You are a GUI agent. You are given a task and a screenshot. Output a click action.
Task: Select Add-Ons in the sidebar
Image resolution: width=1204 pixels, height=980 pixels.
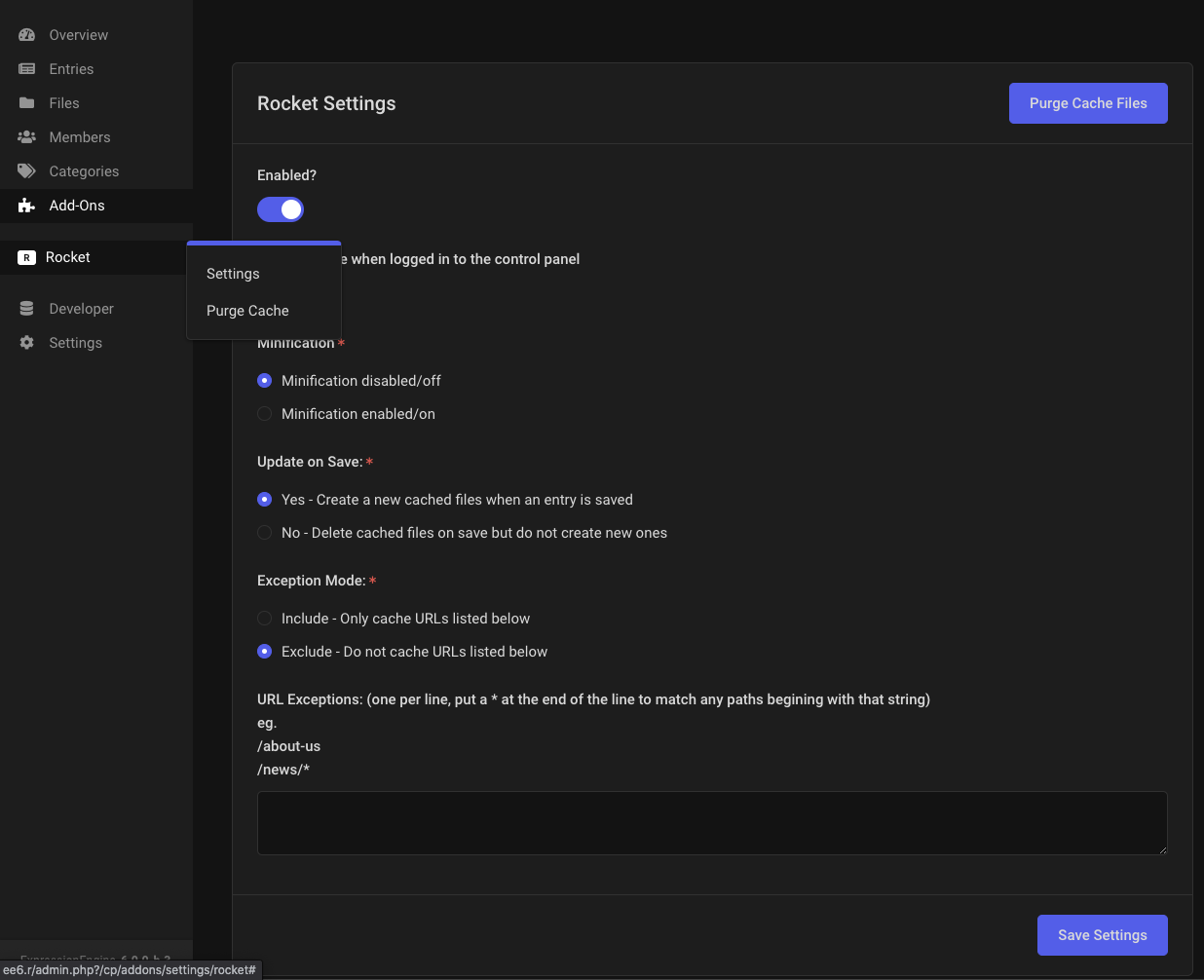(x=96, y=206)
